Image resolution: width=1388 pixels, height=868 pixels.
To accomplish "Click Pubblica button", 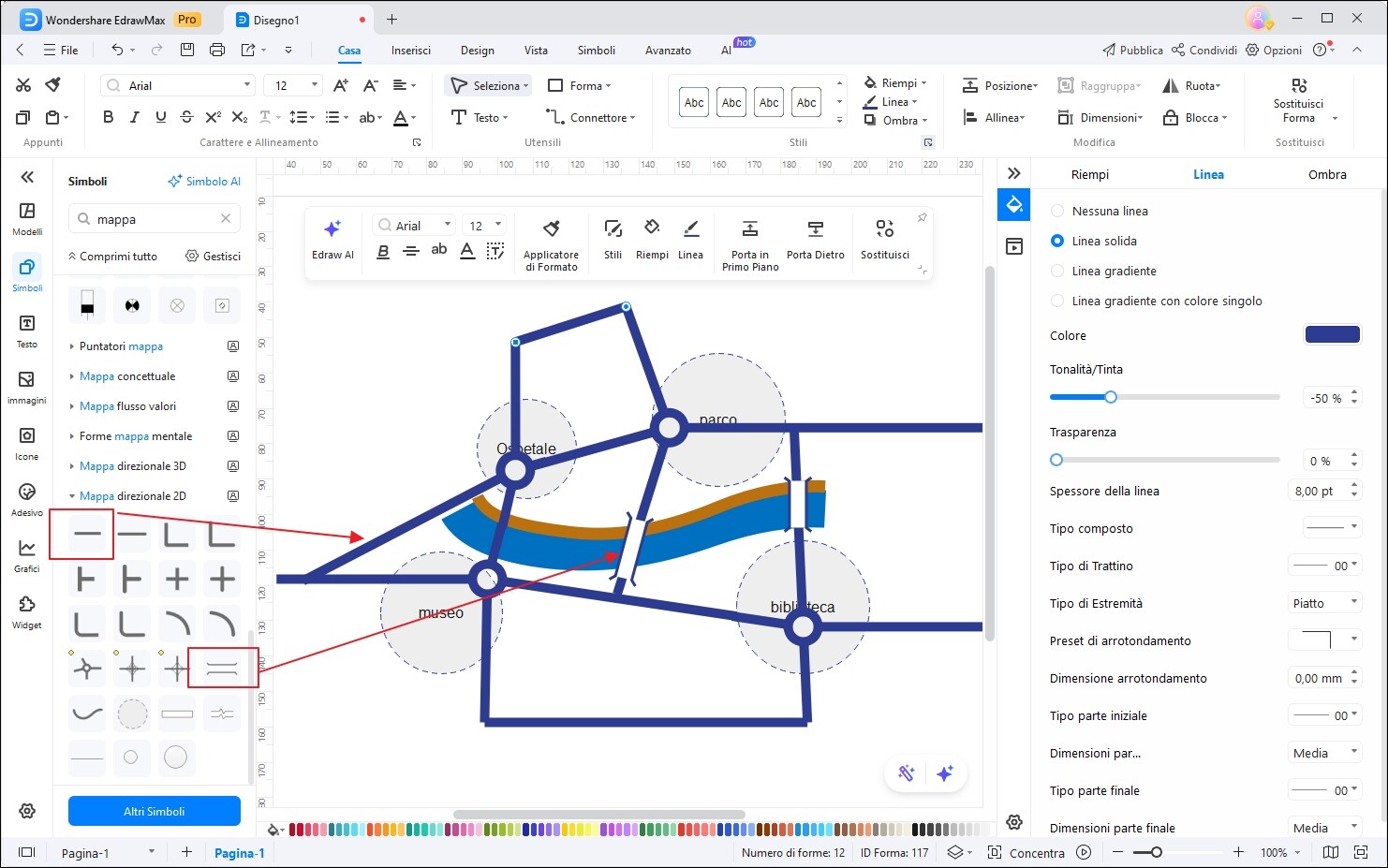I will coord(1132,50).
